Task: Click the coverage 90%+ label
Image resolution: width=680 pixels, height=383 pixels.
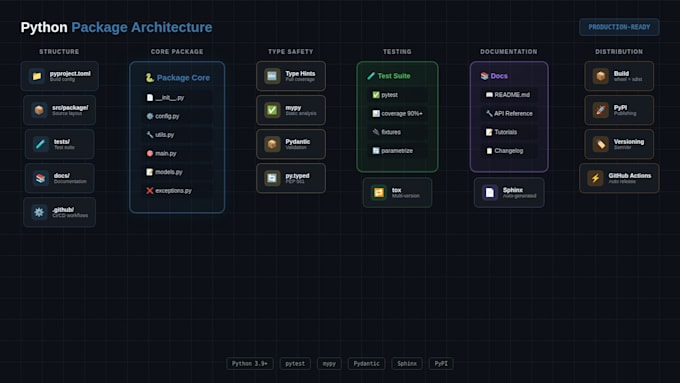Action: point(402,113)
